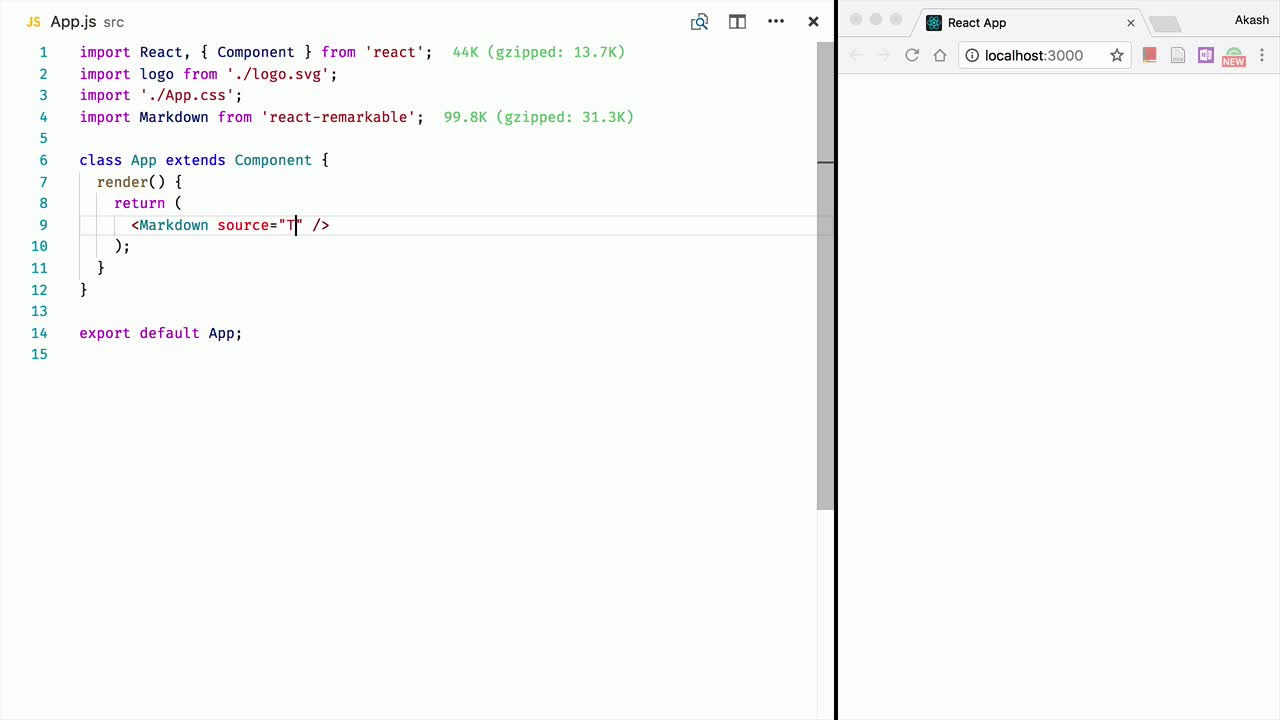Screen dimensions: 1280x720
Task: Click the '99.8K (gzipped: 31.3K)' size annotation
Action: click(x=539, y=117)
